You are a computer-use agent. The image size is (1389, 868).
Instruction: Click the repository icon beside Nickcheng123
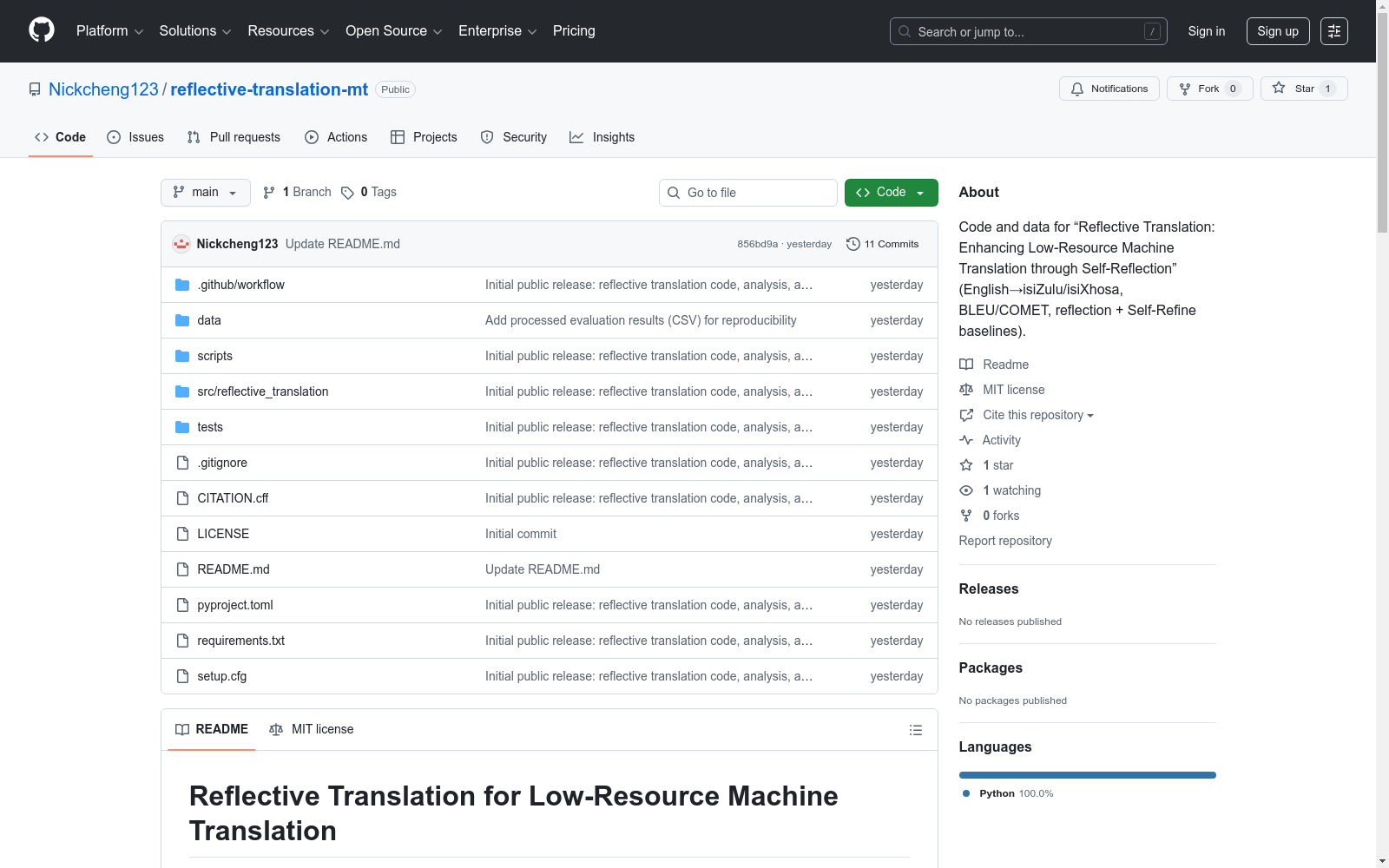point(35,89)
